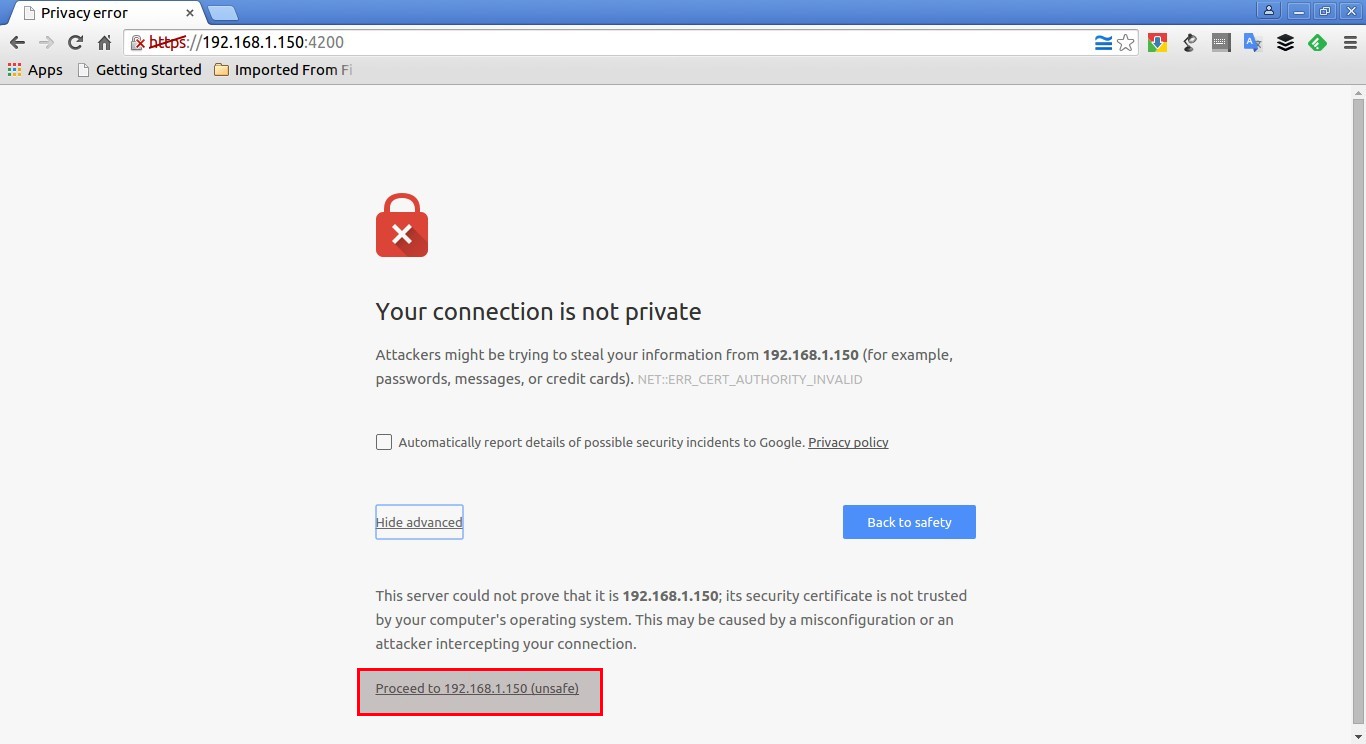Open the Chrome hamburger menu
This screenshot has height=744, width=1366.
1349,43
